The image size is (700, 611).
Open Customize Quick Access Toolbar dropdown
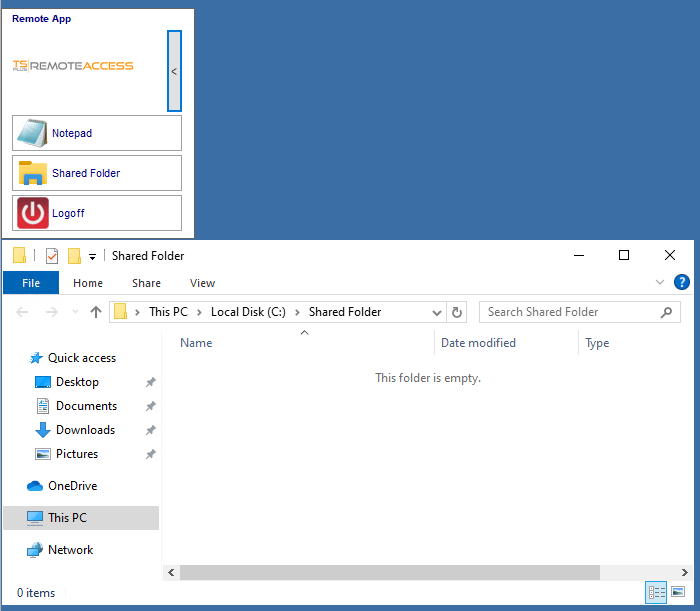93,257
